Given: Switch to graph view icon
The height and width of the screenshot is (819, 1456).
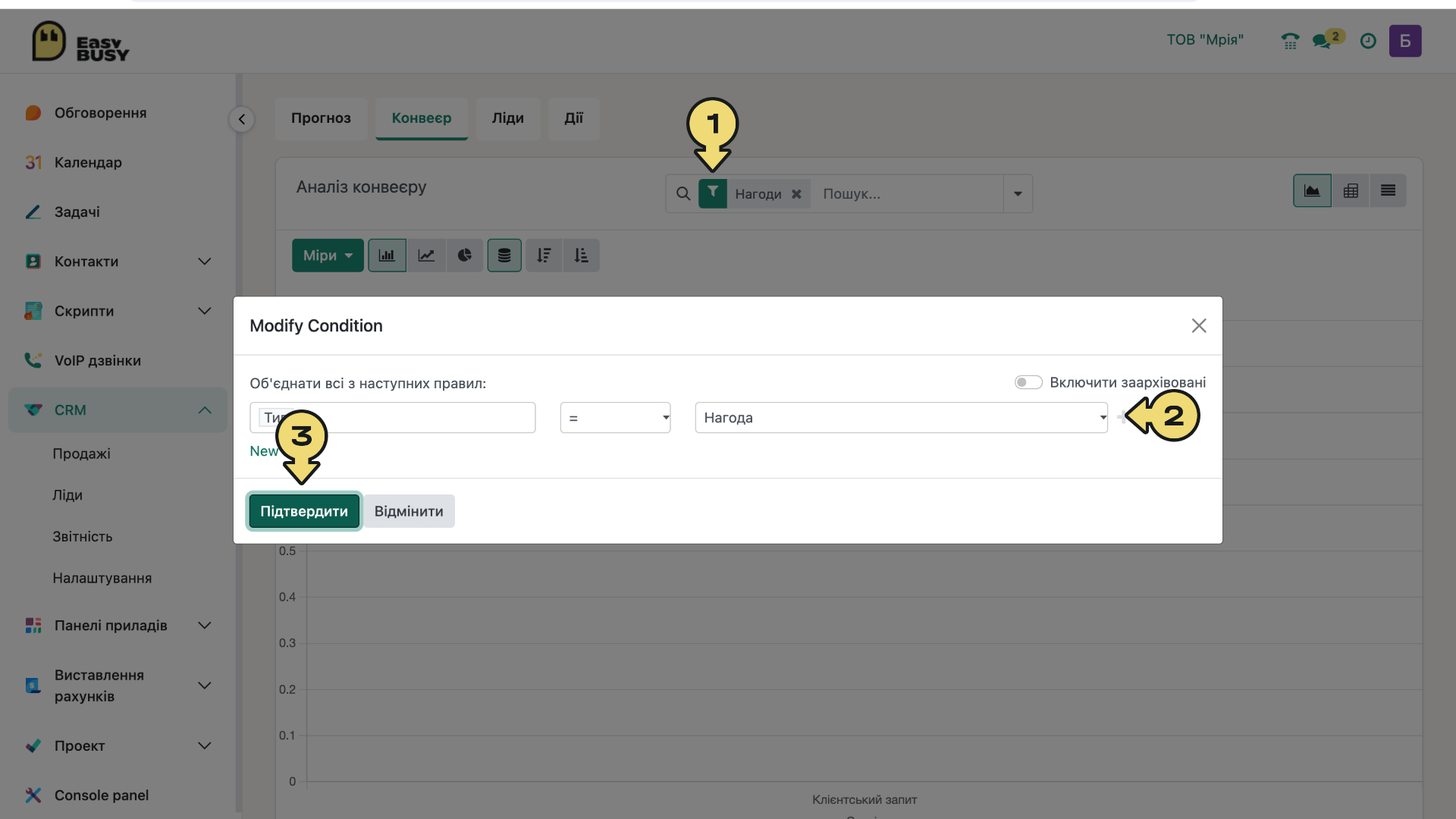Looking at the screenshot, I should [1312, 190].
